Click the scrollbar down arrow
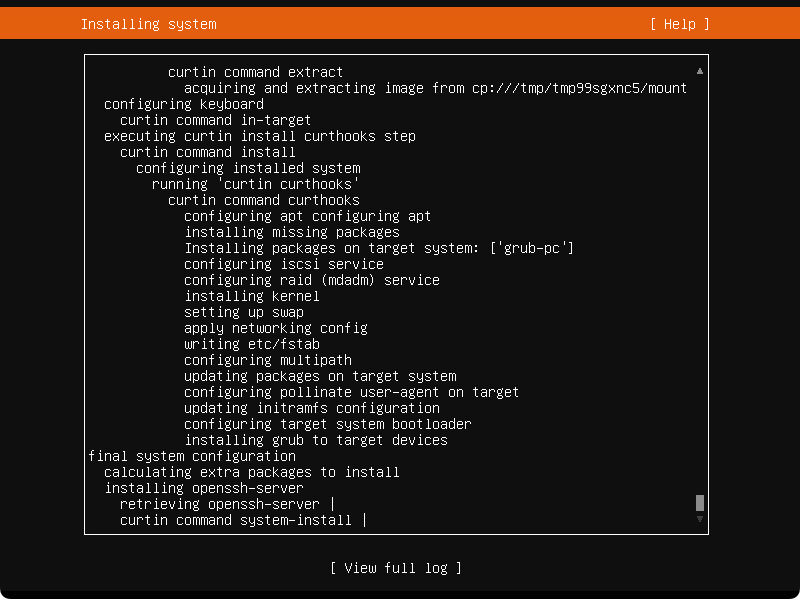Image resolution: width=800 pixels, height=599 pixels. (x=700, y=519)
